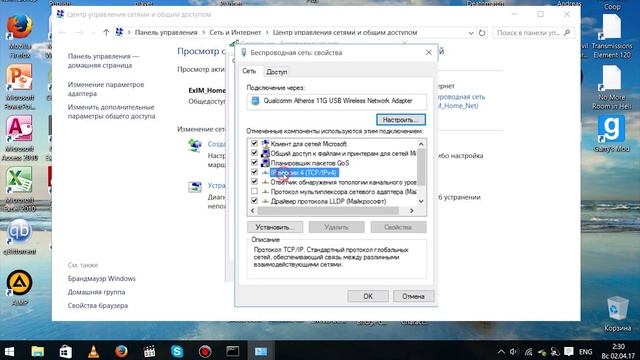Click the Удалить button

coord(336,227)
